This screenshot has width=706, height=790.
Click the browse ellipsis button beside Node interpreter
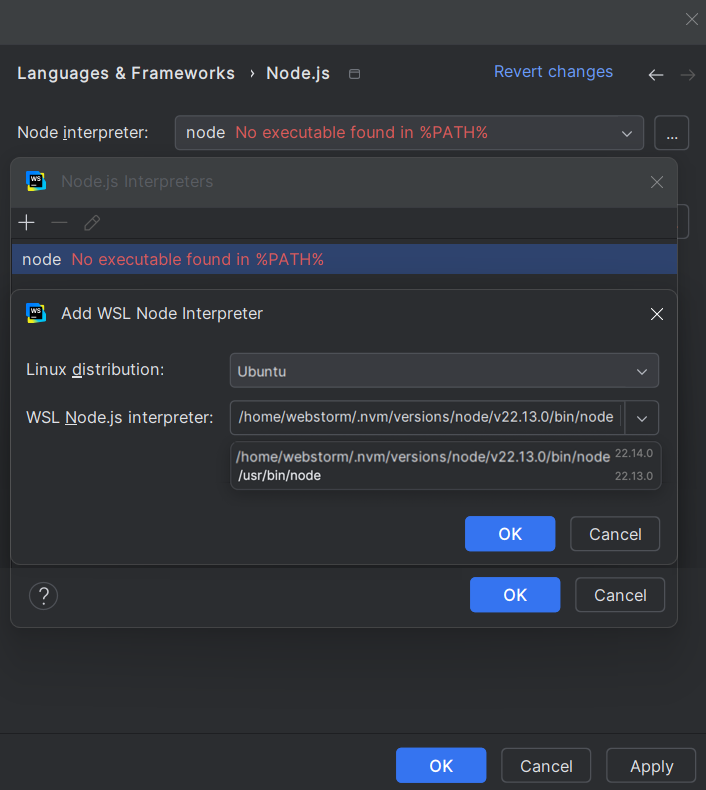(672, 133)
